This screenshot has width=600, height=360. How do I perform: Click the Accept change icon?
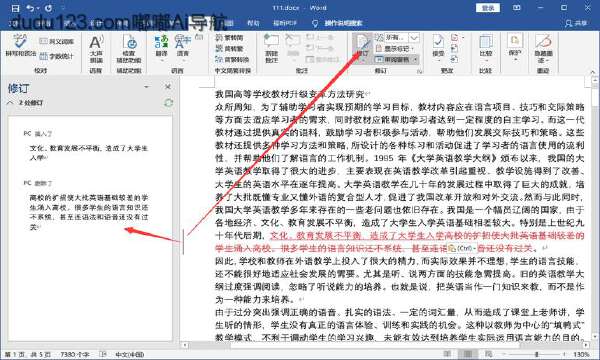438,46
